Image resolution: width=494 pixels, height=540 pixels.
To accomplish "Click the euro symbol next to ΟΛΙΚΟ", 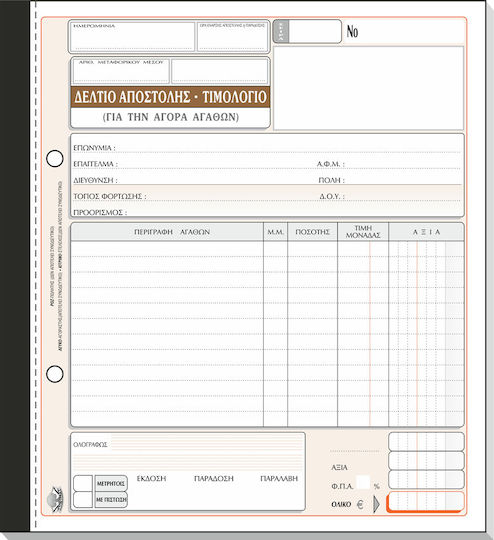I will pos(360,505).
